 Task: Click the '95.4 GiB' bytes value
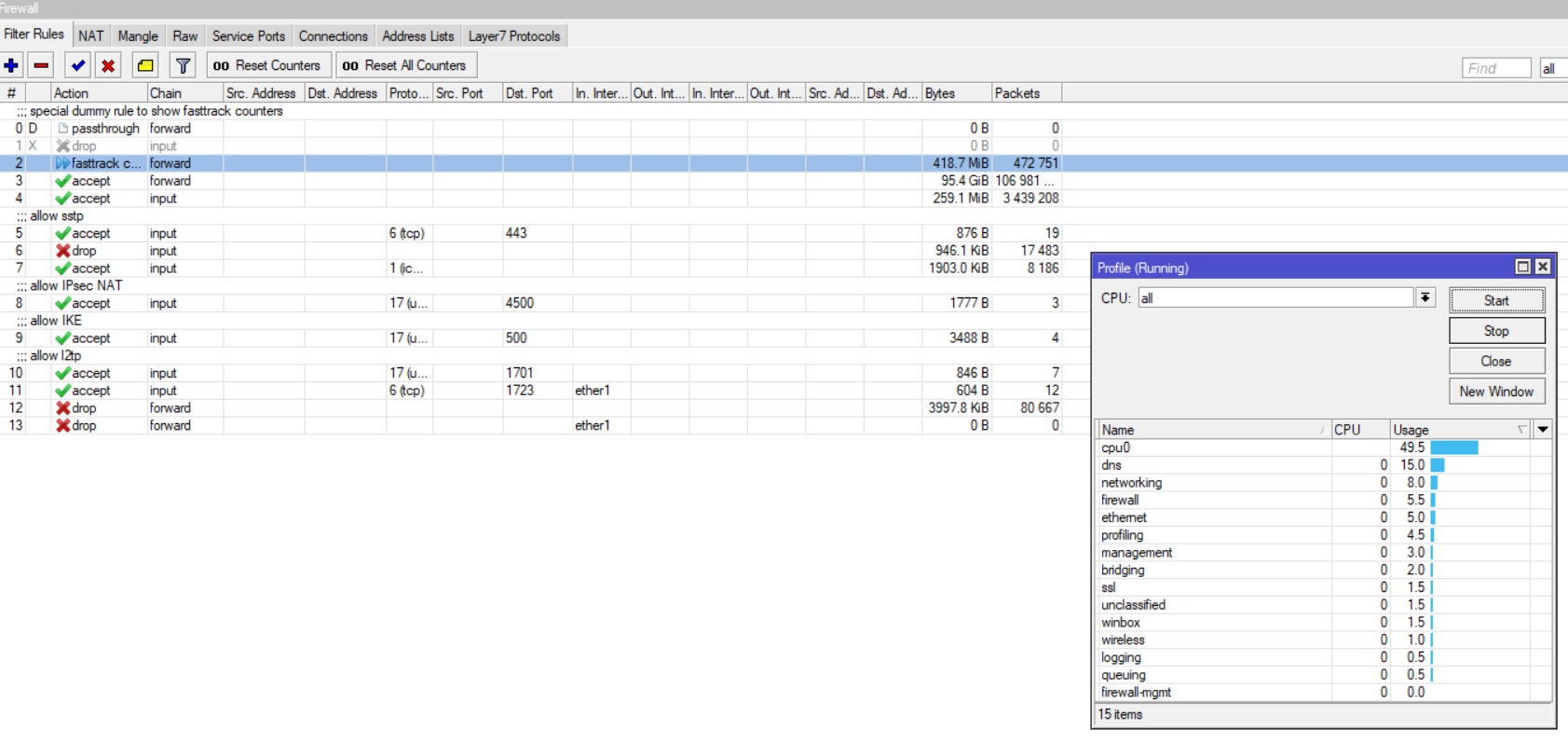(964, 181)
